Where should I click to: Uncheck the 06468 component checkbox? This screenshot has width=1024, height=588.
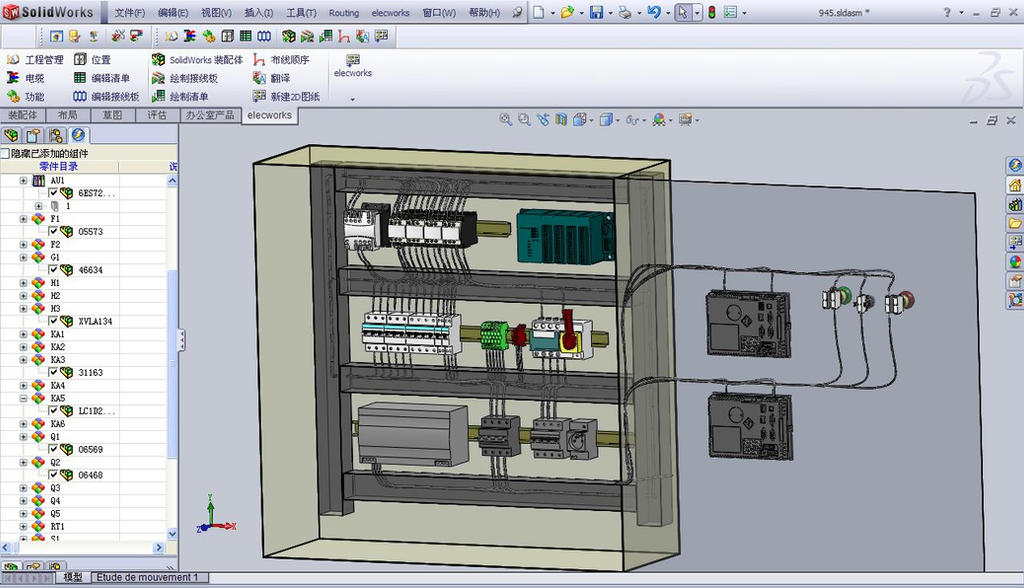[x=54, y=475]
